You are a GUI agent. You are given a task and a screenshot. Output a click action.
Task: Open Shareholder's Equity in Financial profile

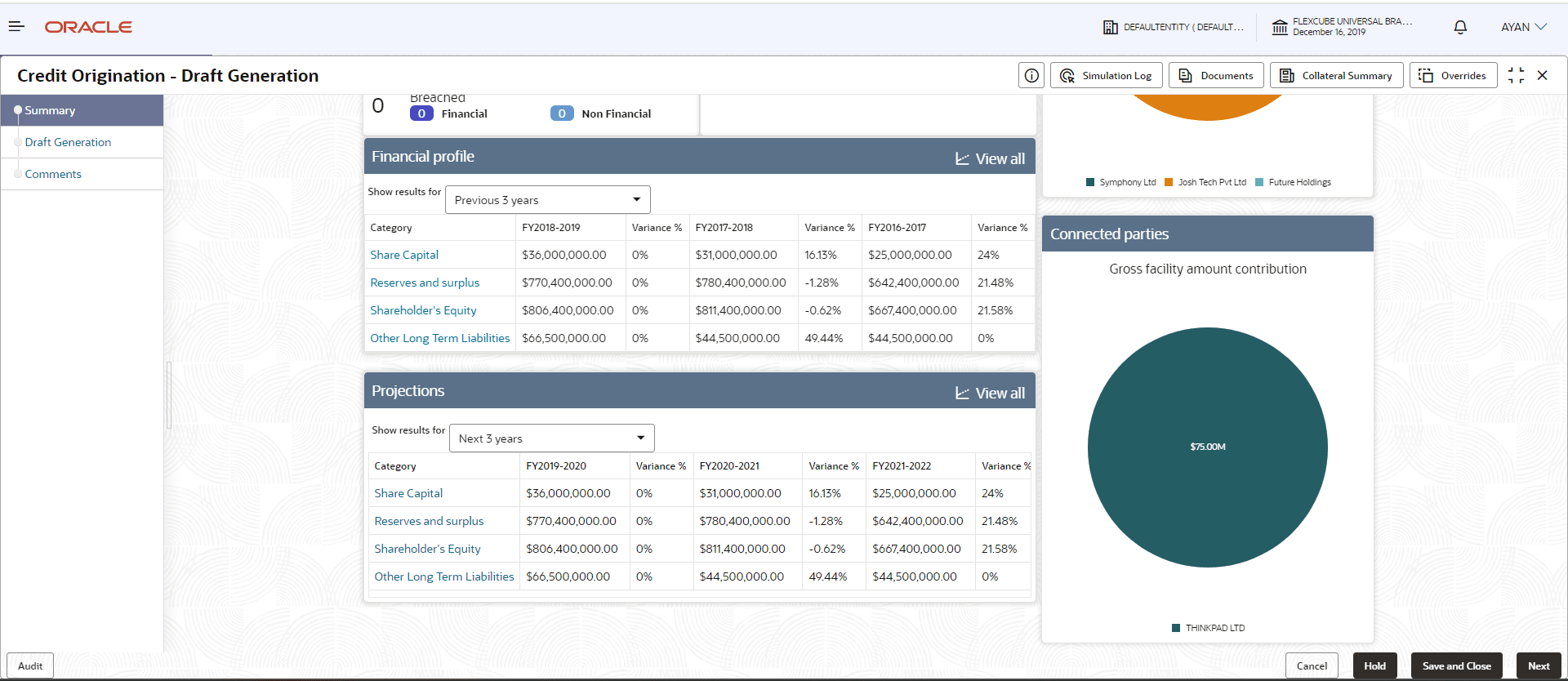pyautogui.click(x=423, y=310)
